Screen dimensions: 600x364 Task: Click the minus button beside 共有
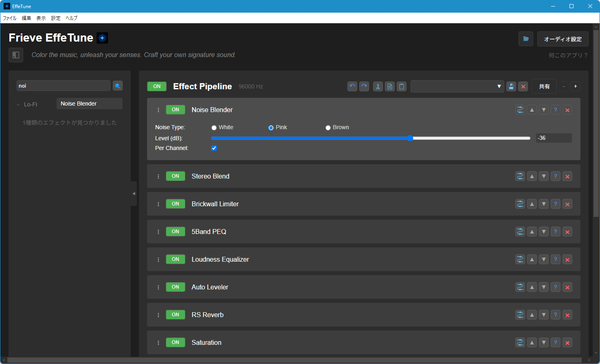coord(564,87)
